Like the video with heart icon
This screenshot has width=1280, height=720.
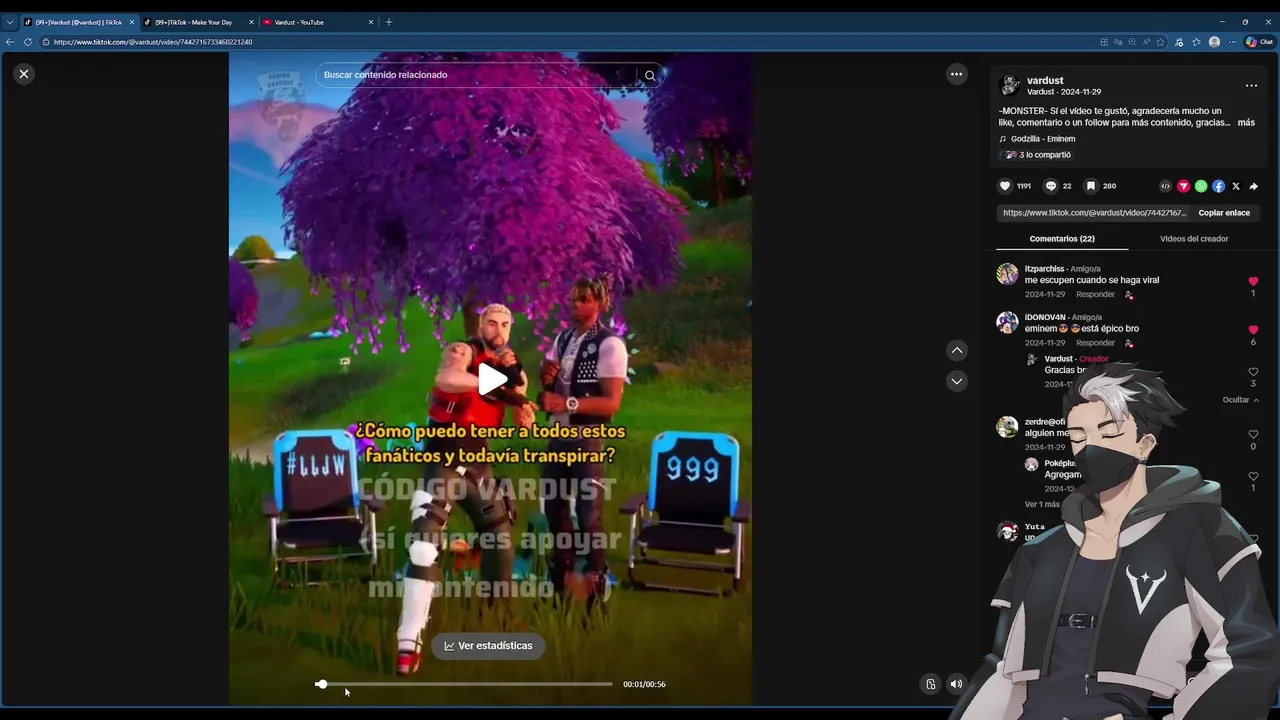[x=1005, y=186]
